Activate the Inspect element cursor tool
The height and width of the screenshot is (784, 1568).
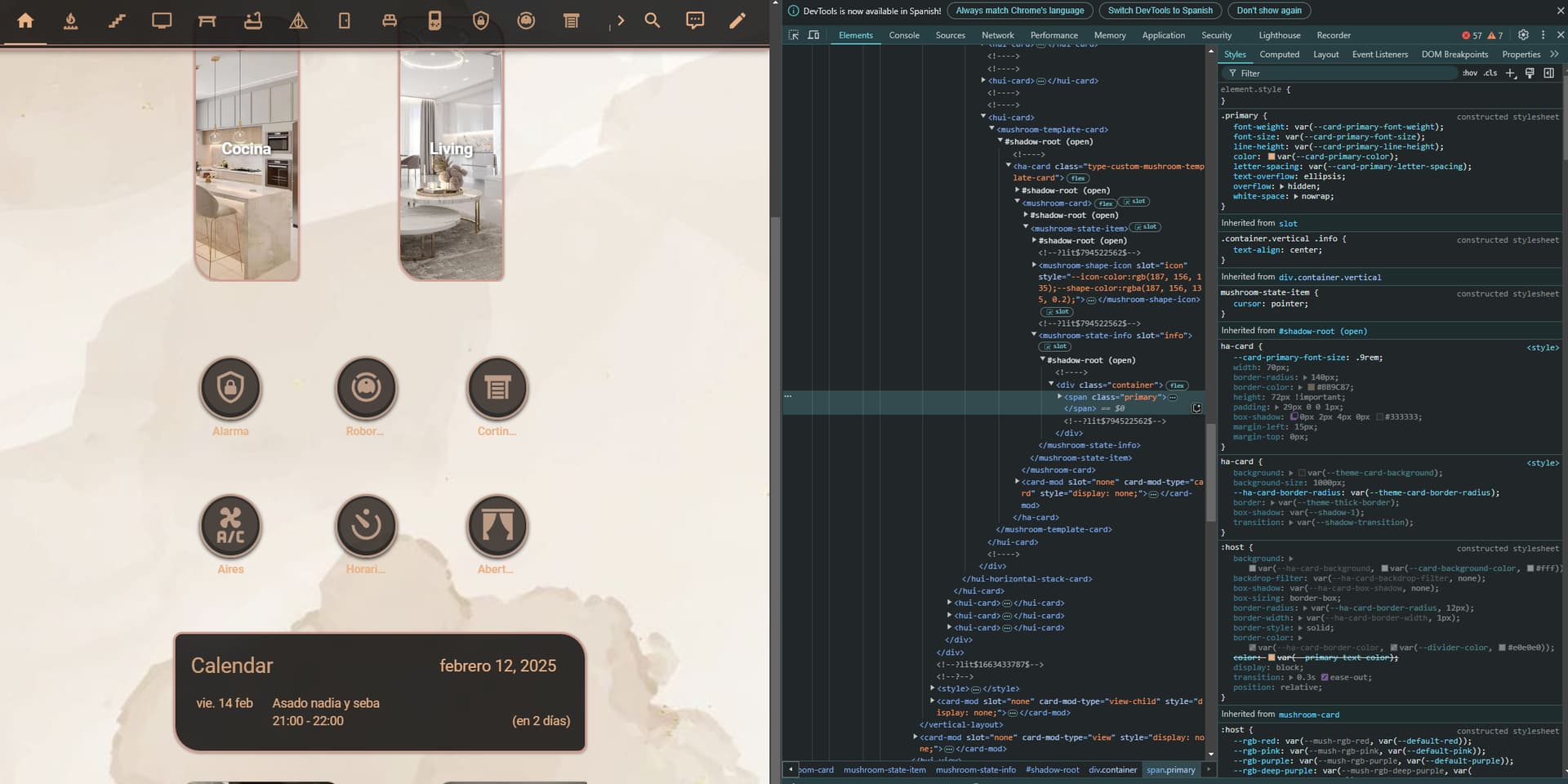793,35
